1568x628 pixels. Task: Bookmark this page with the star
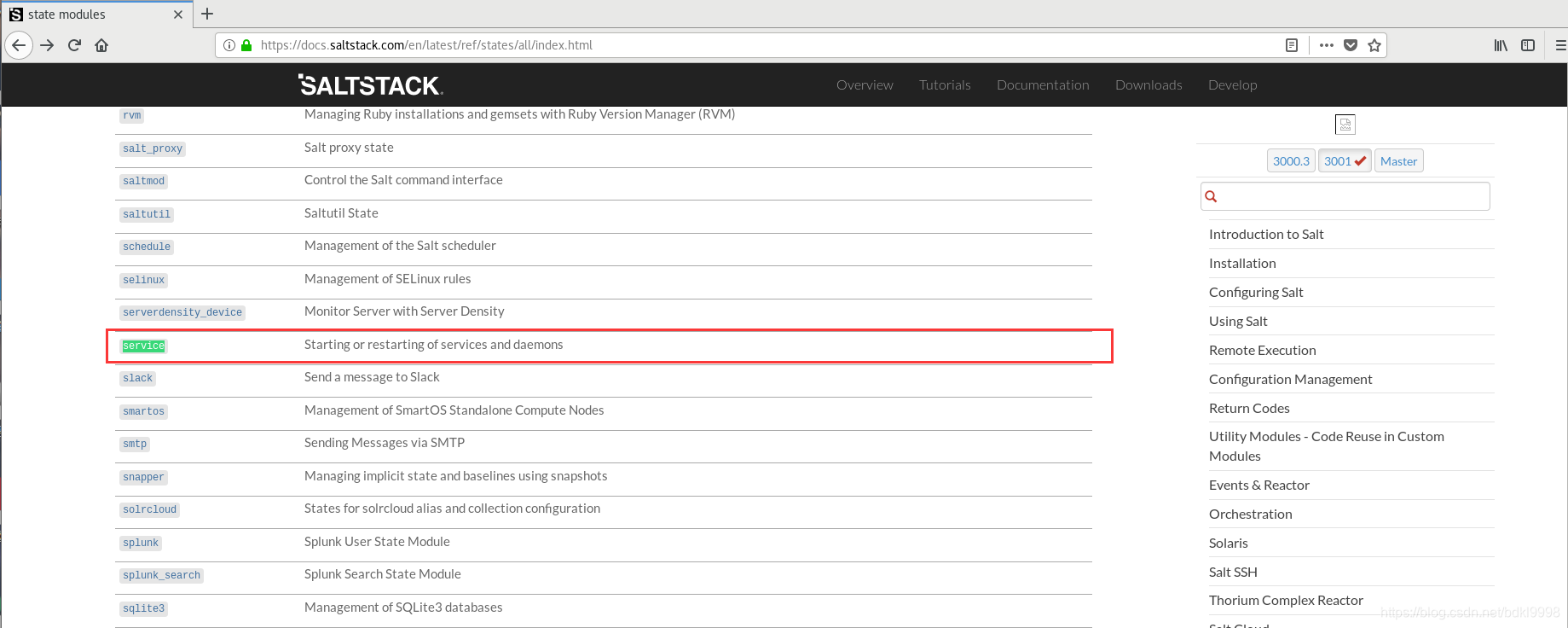(x=1374, y=45)
